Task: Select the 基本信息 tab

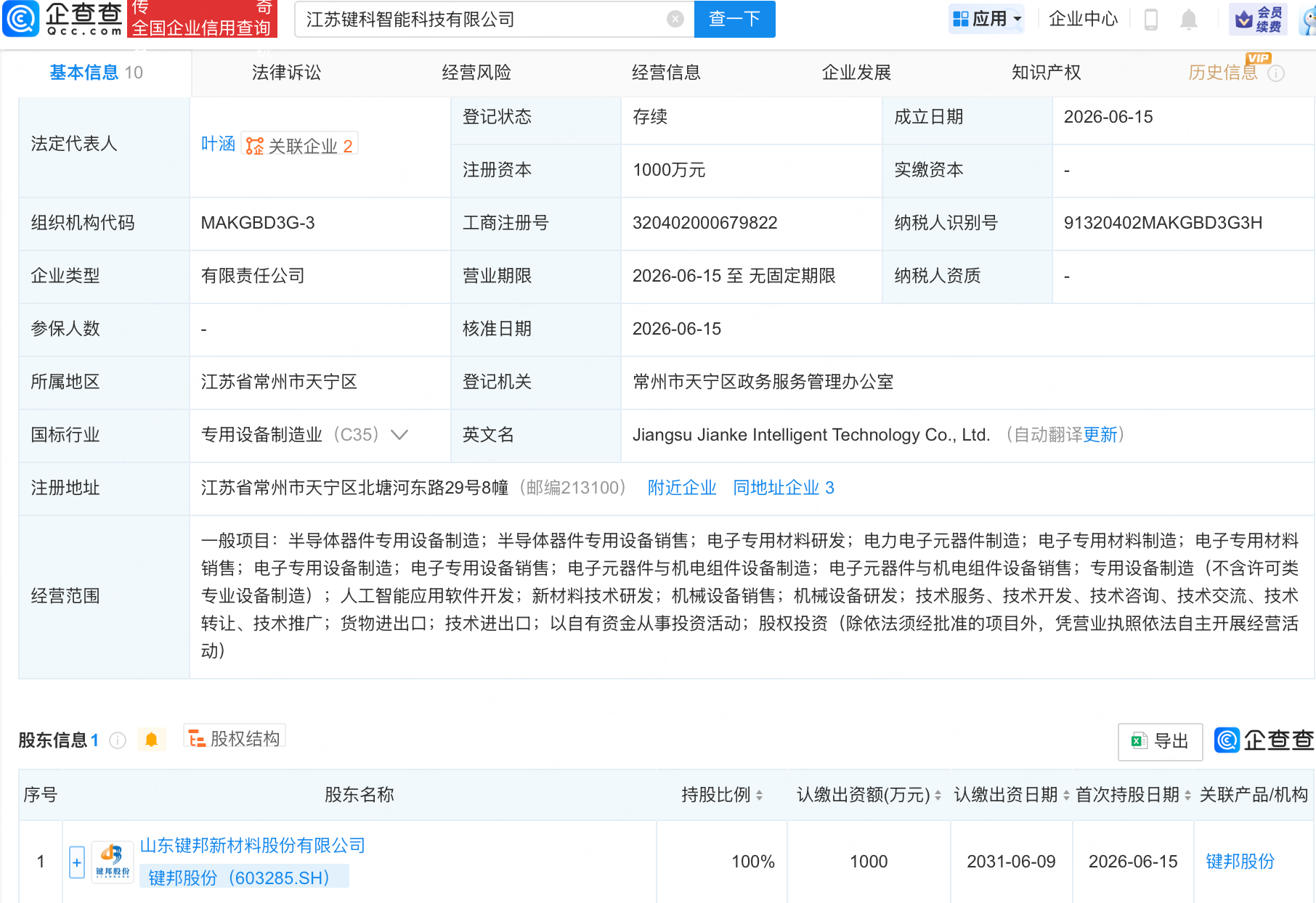Action: click(96, 73)
